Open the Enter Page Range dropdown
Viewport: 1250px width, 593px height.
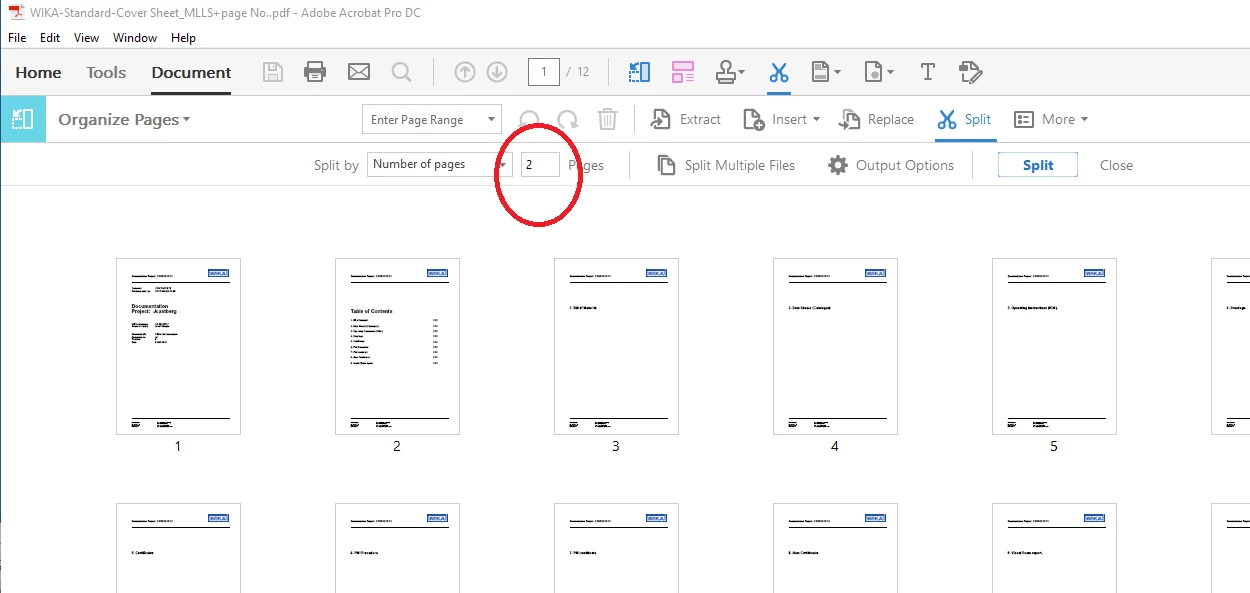[x=432, y=119]
